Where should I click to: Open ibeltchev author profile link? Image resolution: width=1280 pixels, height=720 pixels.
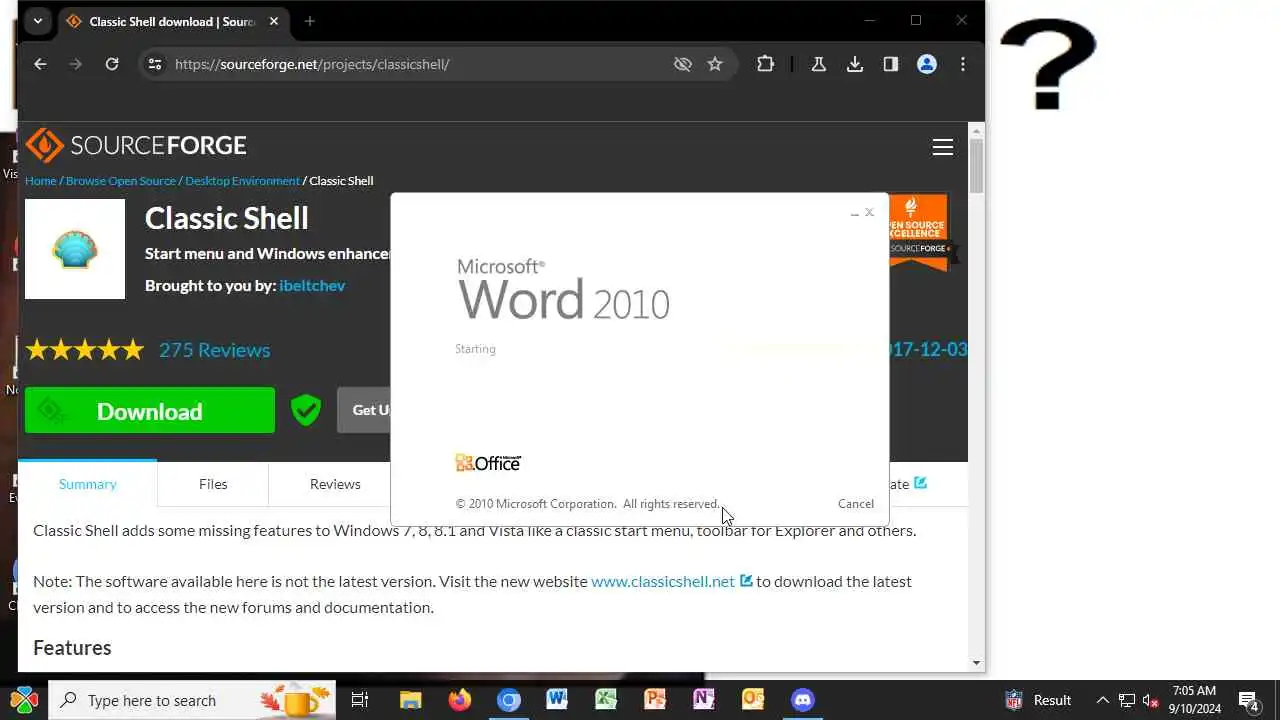[312, 286]
